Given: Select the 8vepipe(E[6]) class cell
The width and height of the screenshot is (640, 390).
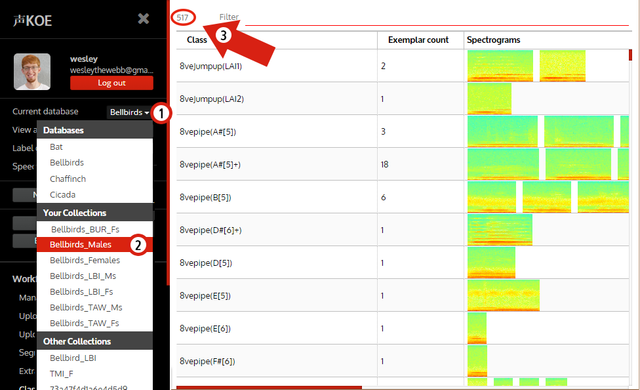Looking at the screenshot, I should pos(277,328).
